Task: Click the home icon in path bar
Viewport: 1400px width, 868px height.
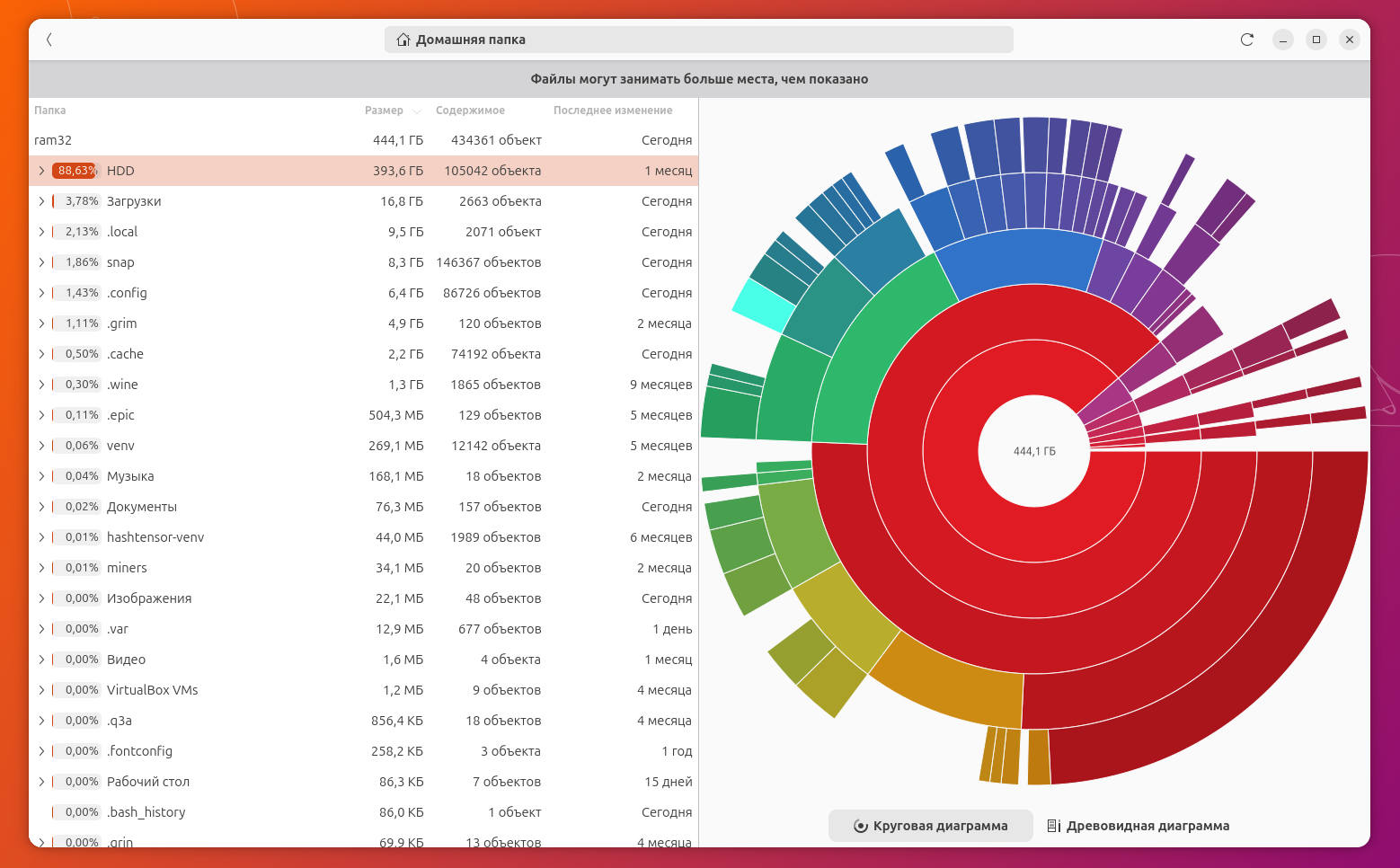Action: pyautogui.click(x=403, y=40)
